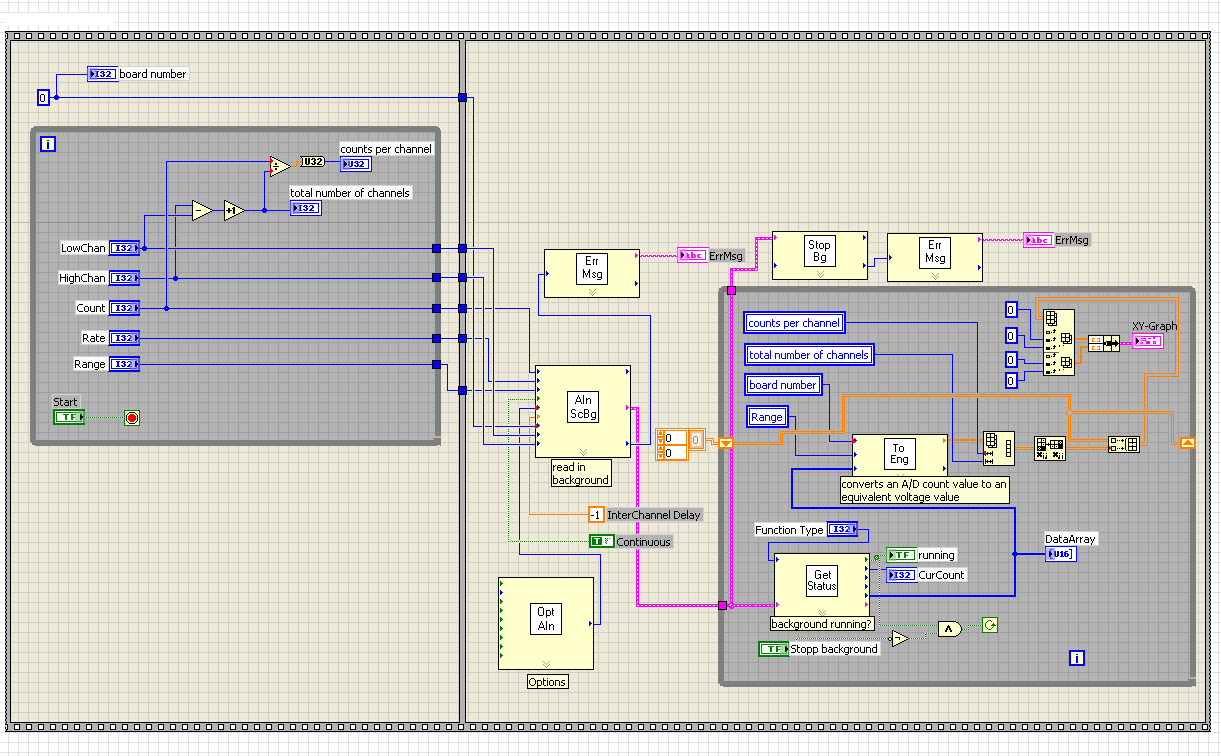The height and width of the screenshot is (756, 1221).
Task: Click the ErrMsg string indicator after Stop Bg
Action: click(1038, 240)
